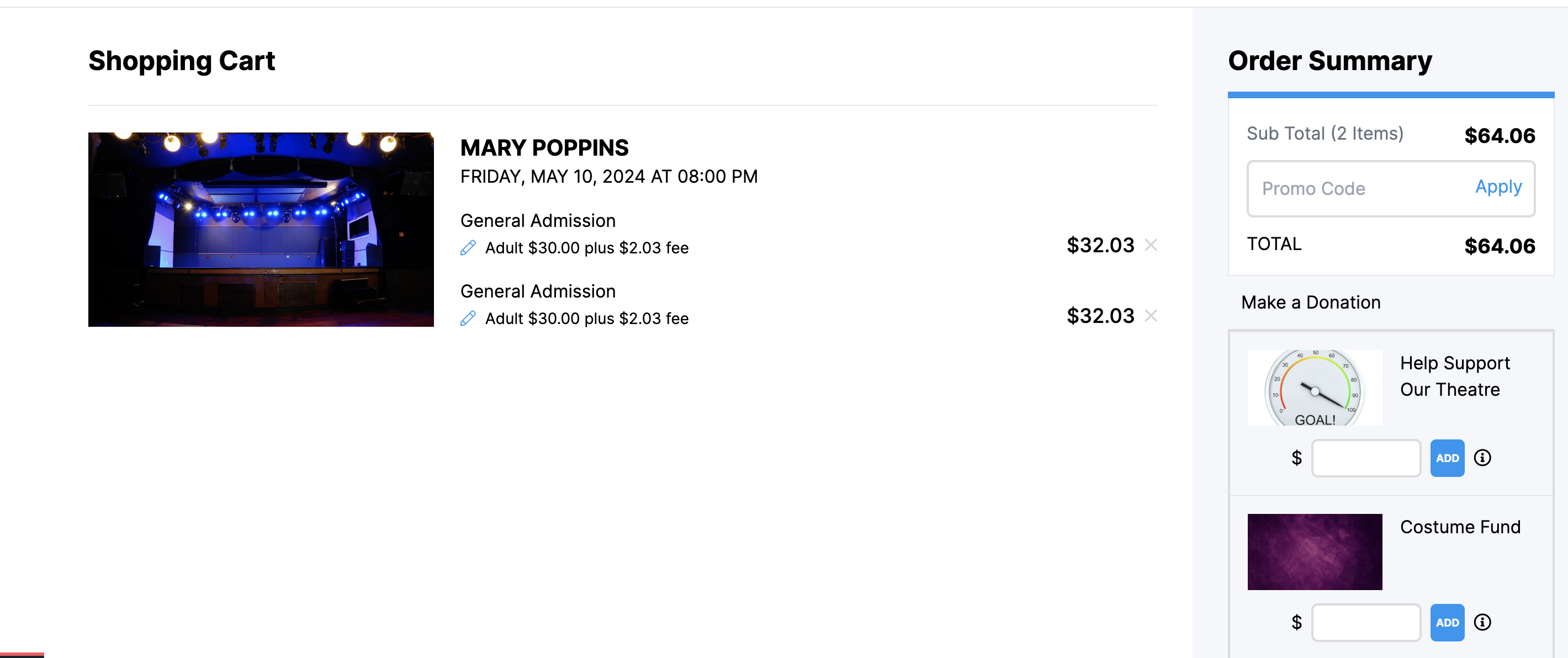This screenshot has height=658, width=1568.
Task: Click the Costume Fund label
Action: coord(1460,527)
